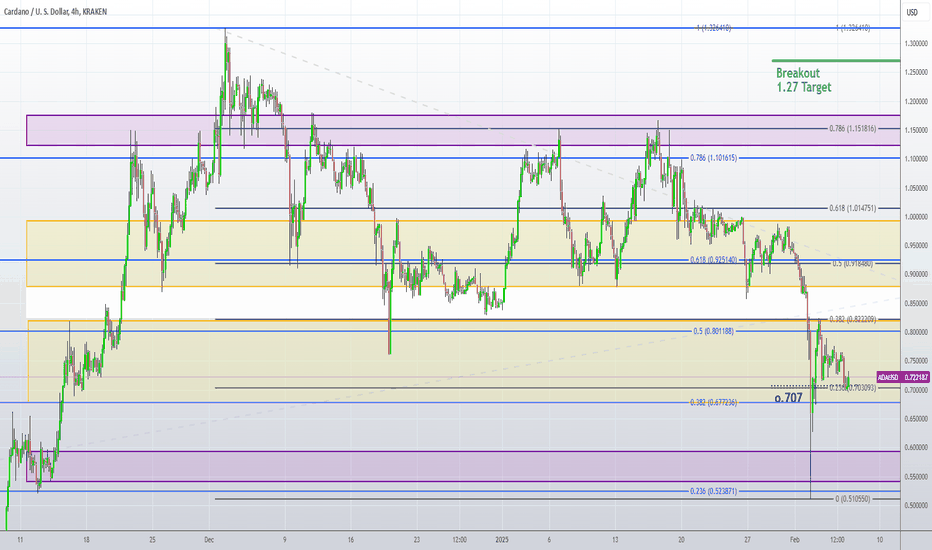Click the 0.618 (0.925140) Fibonacci label
This screenshot has height=550, width=932.
[713, 260]
